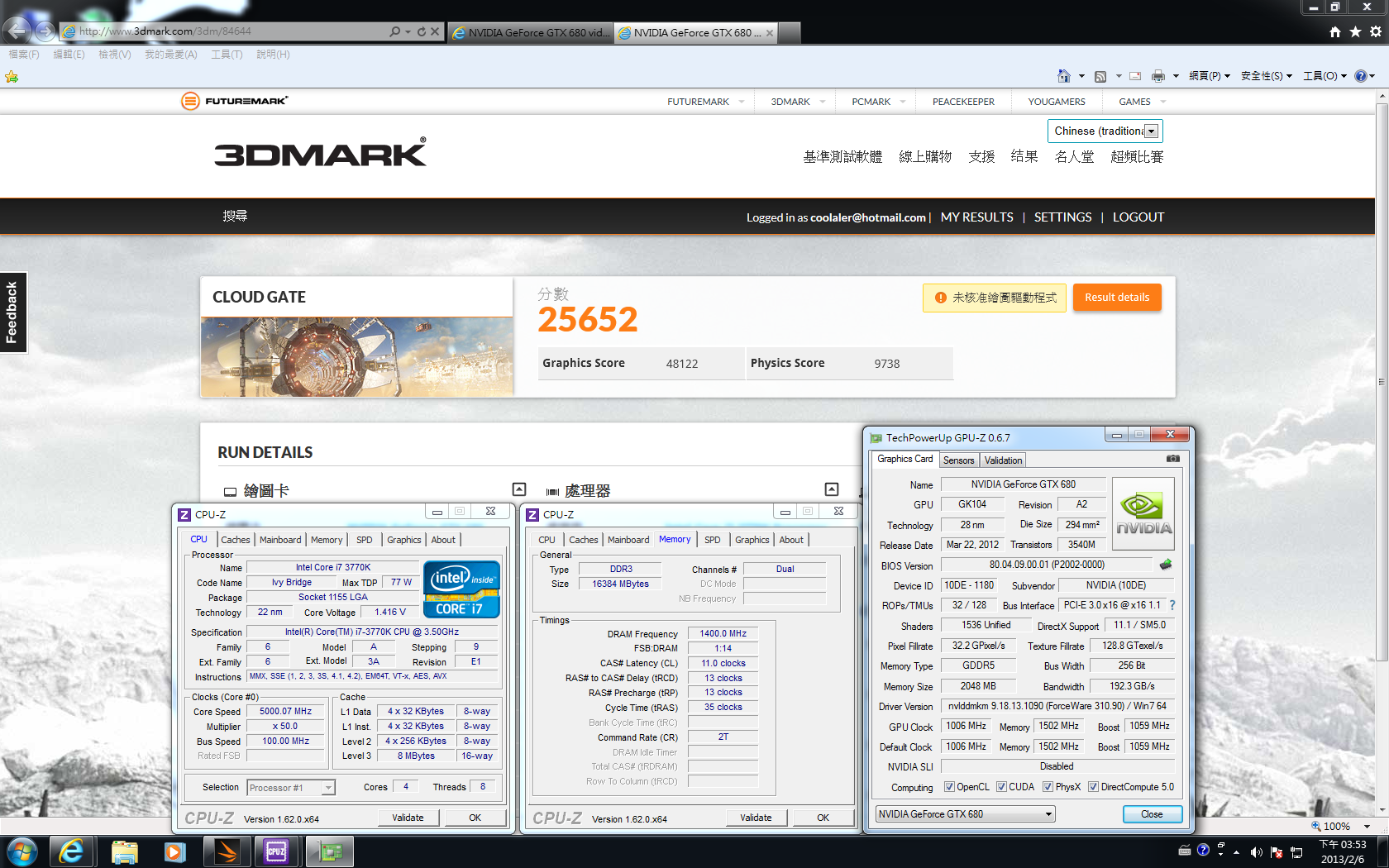1389x868 pixels.
Task: Open Internet Explorer from the taskbar
Action: (72, 851)
